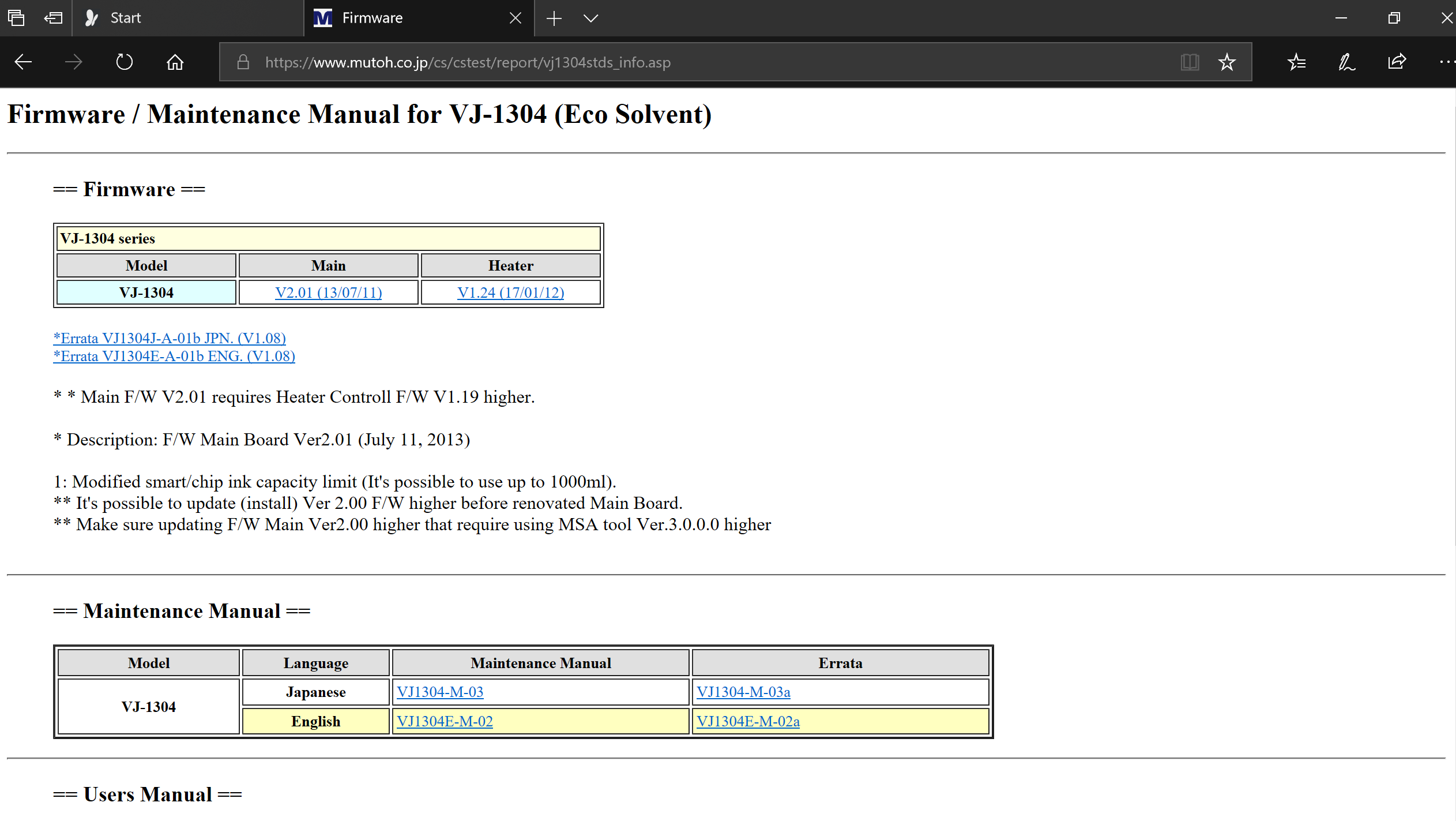Screen dimensions: 1456x821
Task: Open English manual VJ1304E-M-02
Action: coord(445,721)
